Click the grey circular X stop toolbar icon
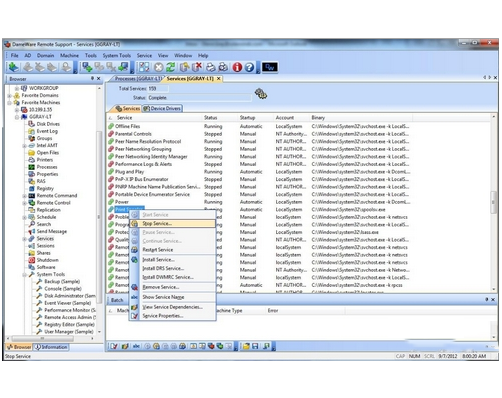Image resolution: width=502 pixels, height=398 pixels. tap(159, 67)
